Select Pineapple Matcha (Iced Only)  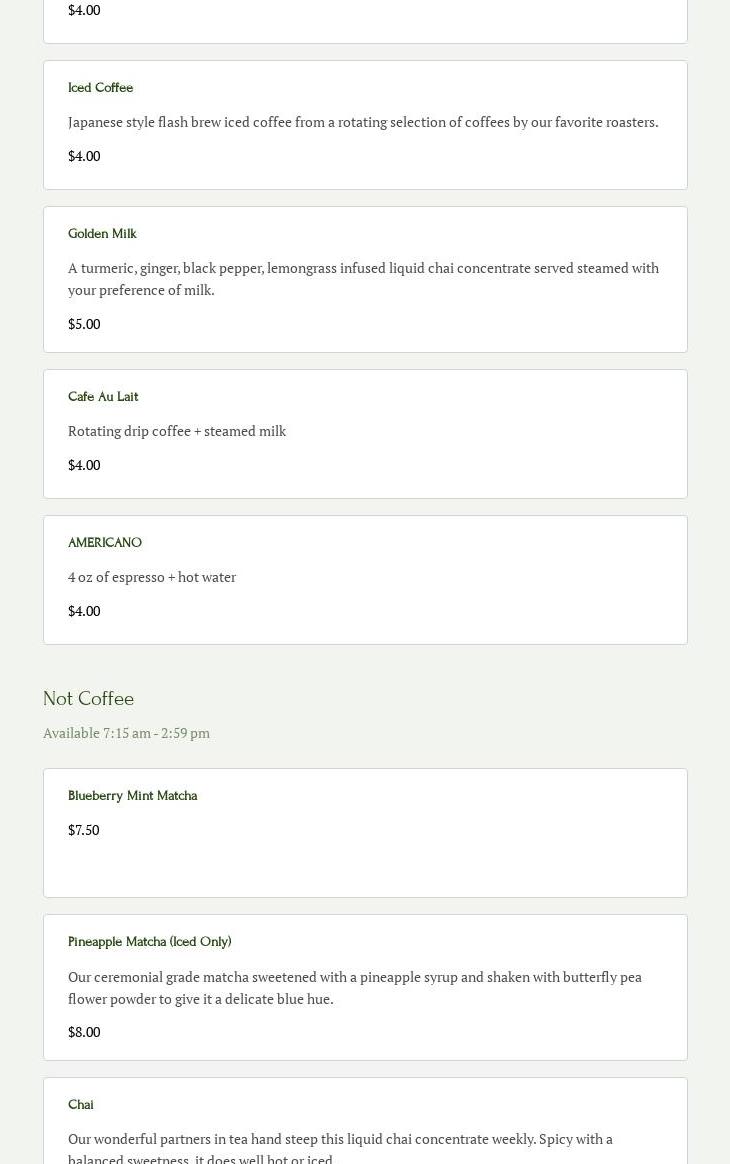(x=149, y=942)
